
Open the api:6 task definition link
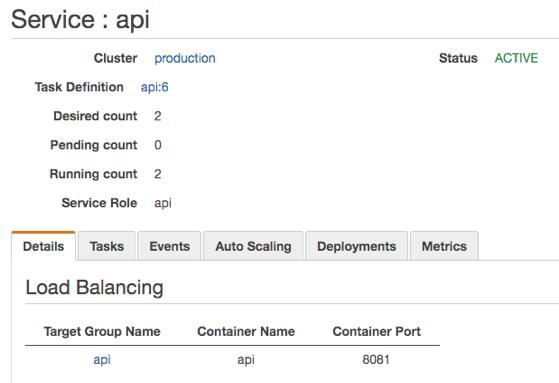(x=154, y=87)
